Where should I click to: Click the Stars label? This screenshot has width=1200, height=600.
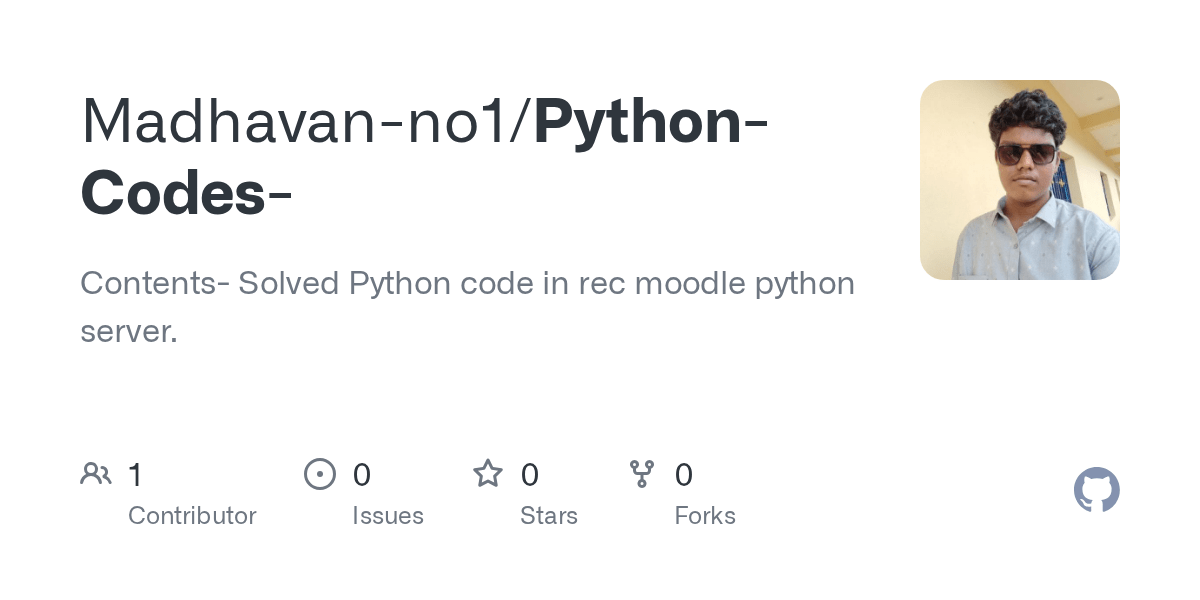pos(549,516)
